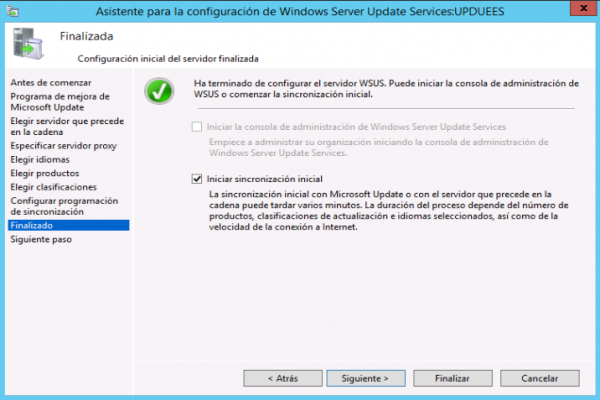Screen dimensions: 600x400
Task: Select the Antes de comenzar step
Action: coord(51,83)
